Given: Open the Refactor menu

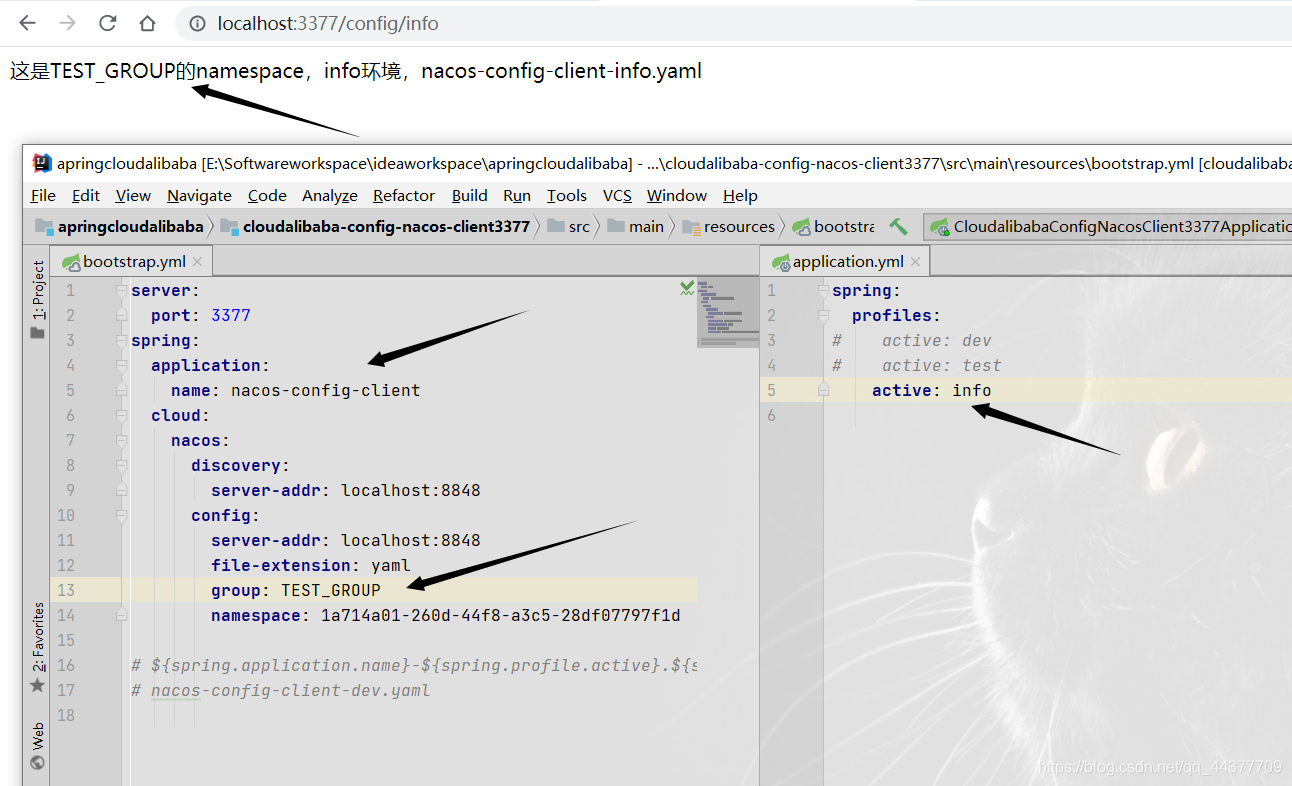Looking at the screenshot, I should click(404, 195).
